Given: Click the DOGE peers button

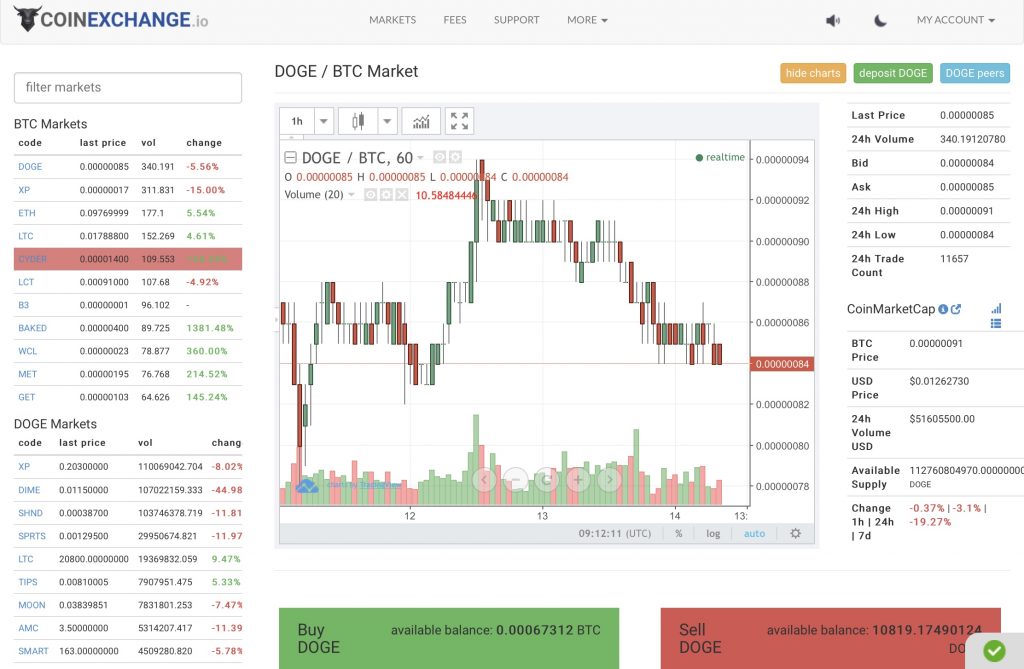Looking at the screenshot, I should (975, 73).
